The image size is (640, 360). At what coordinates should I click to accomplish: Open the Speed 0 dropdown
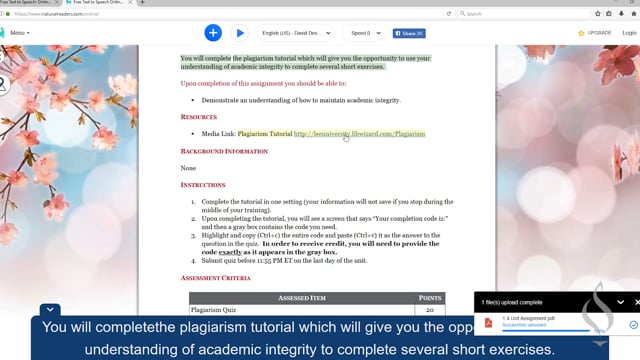[365, 33]
